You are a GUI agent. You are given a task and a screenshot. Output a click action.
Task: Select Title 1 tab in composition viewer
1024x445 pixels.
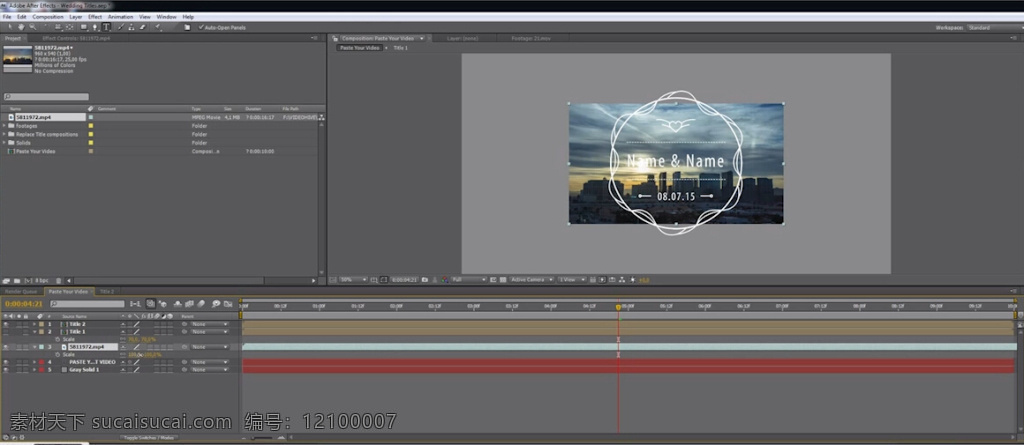coord(400,48)
